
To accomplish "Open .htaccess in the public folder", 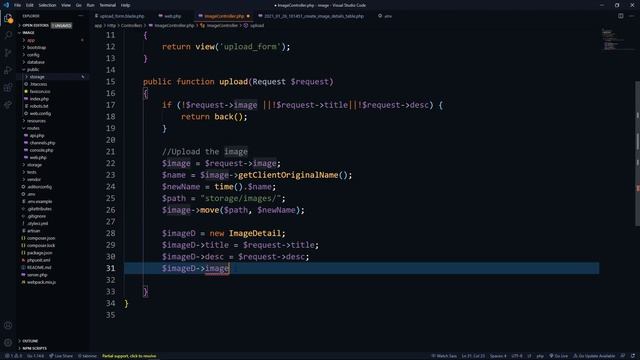I will (52, 84).
